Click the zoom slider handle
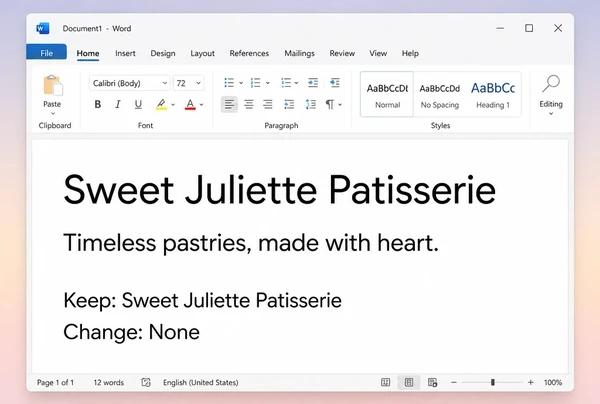Viewport: 600px width, 404px height. tap(493, 382)
